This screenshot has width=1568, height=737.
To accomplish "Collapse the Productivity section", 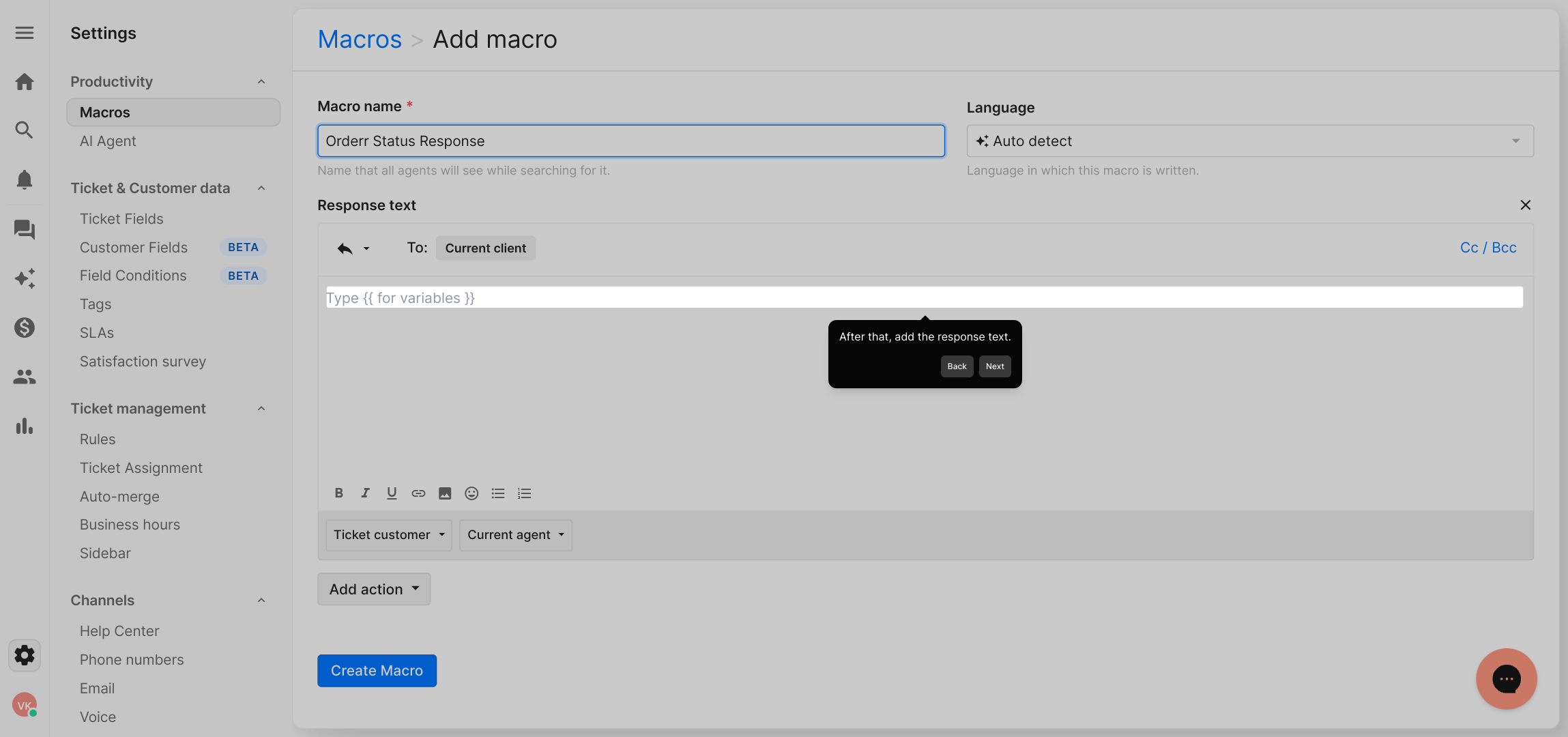I will (261, 82).
